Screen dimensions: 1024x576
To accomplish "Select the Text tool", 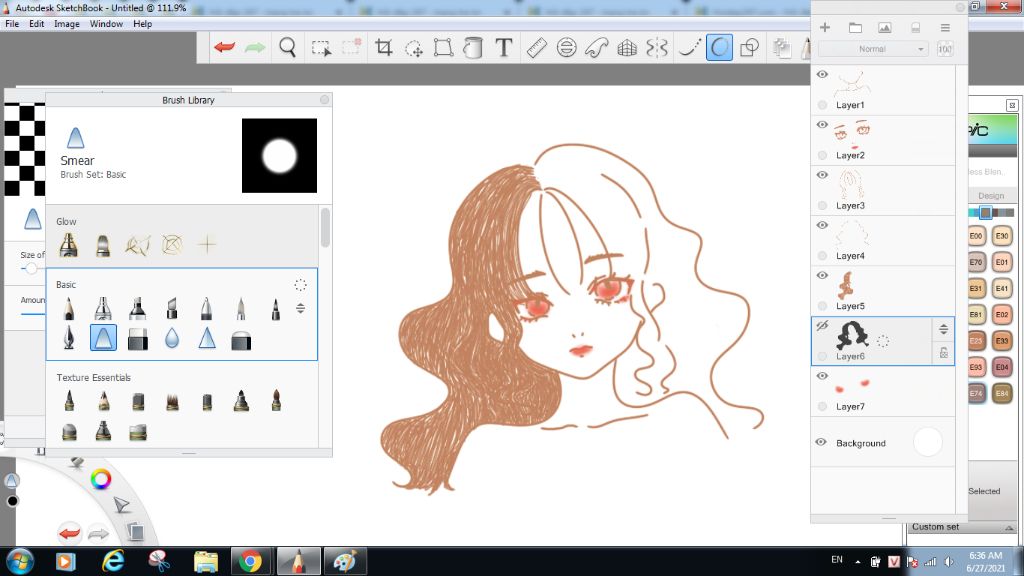I will click(504, 47).
